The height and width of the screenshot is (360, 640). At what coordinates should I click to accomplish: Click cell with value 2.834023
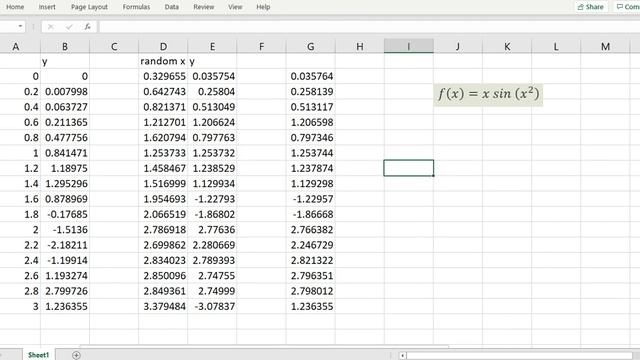[163, 260]
